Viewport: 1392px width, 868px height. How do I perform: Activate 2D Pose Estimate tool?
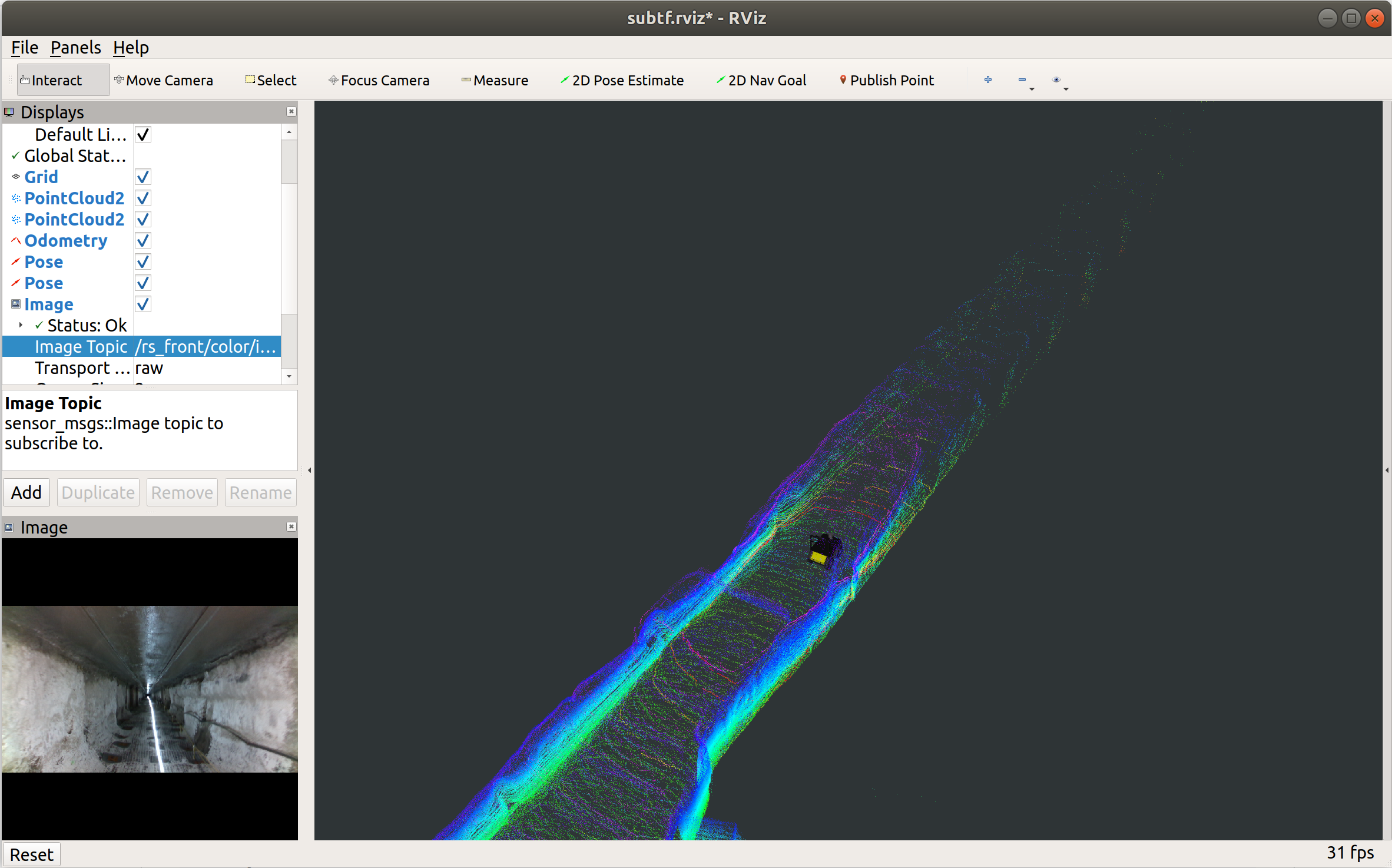(x=622, y=80)
